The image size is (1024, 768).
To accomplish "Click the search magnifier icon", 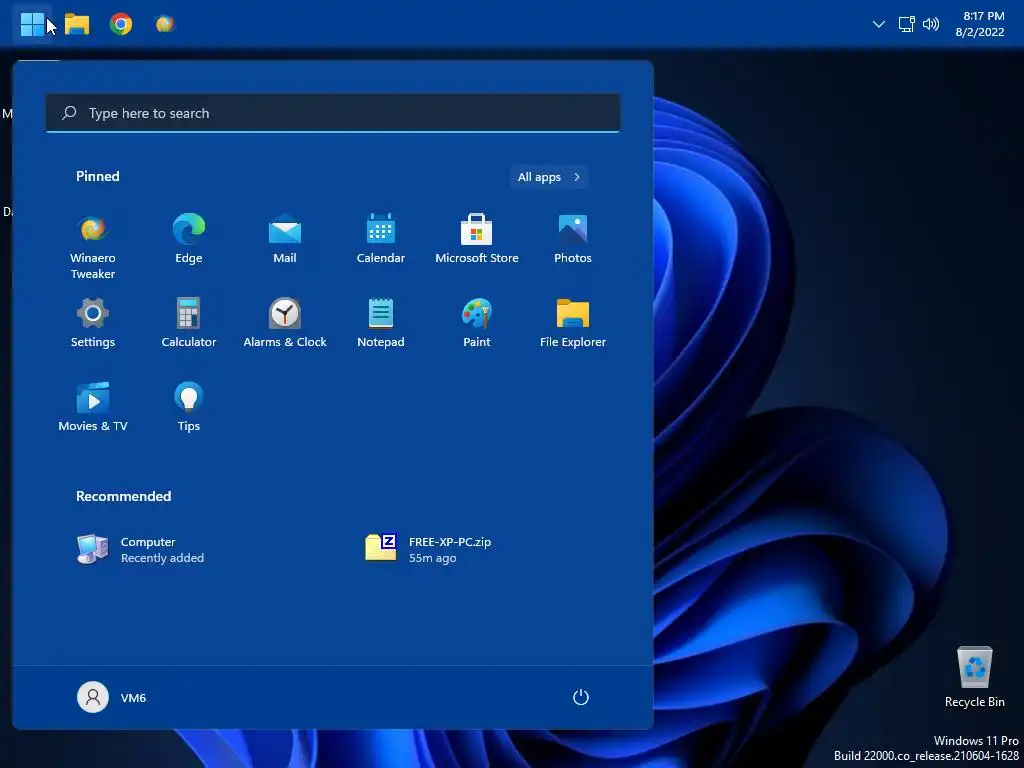I will click(69, 113).
